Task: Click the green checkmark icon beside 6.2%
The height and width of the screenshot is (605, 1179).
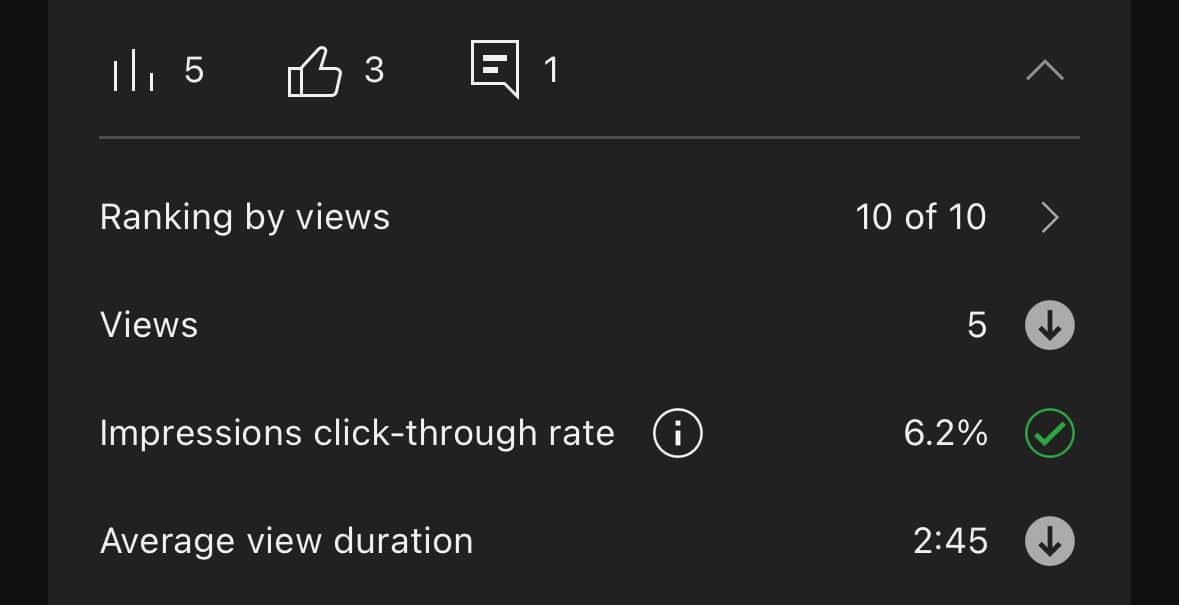Action: (x=1050, y=433)
